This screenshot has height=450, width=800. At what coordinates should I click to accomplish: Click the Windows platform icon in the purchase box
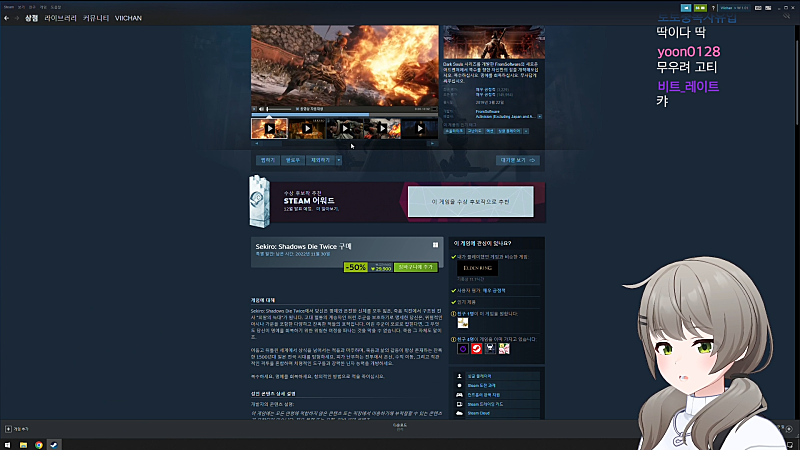click(435, 245)
